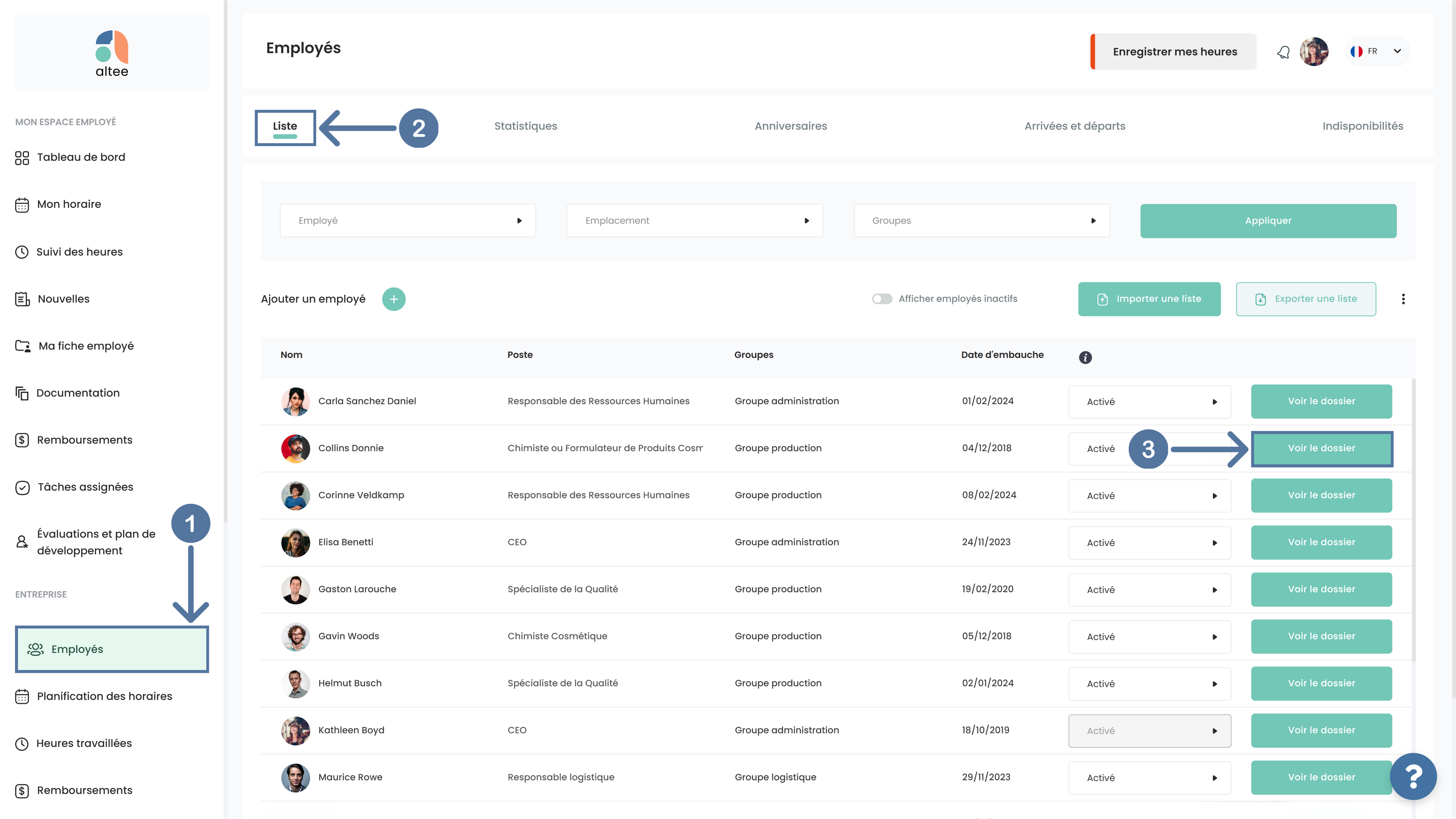
Task: Click Maurice Rowe's avatar photo
Action: point(296,778)
